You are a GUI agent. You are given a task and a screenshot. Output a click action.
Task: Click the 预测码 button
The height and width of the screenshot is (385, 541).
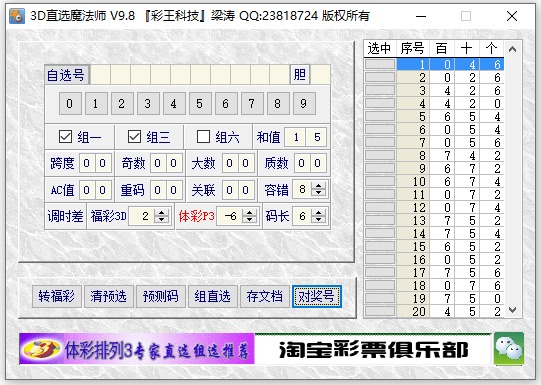[161, 296]
